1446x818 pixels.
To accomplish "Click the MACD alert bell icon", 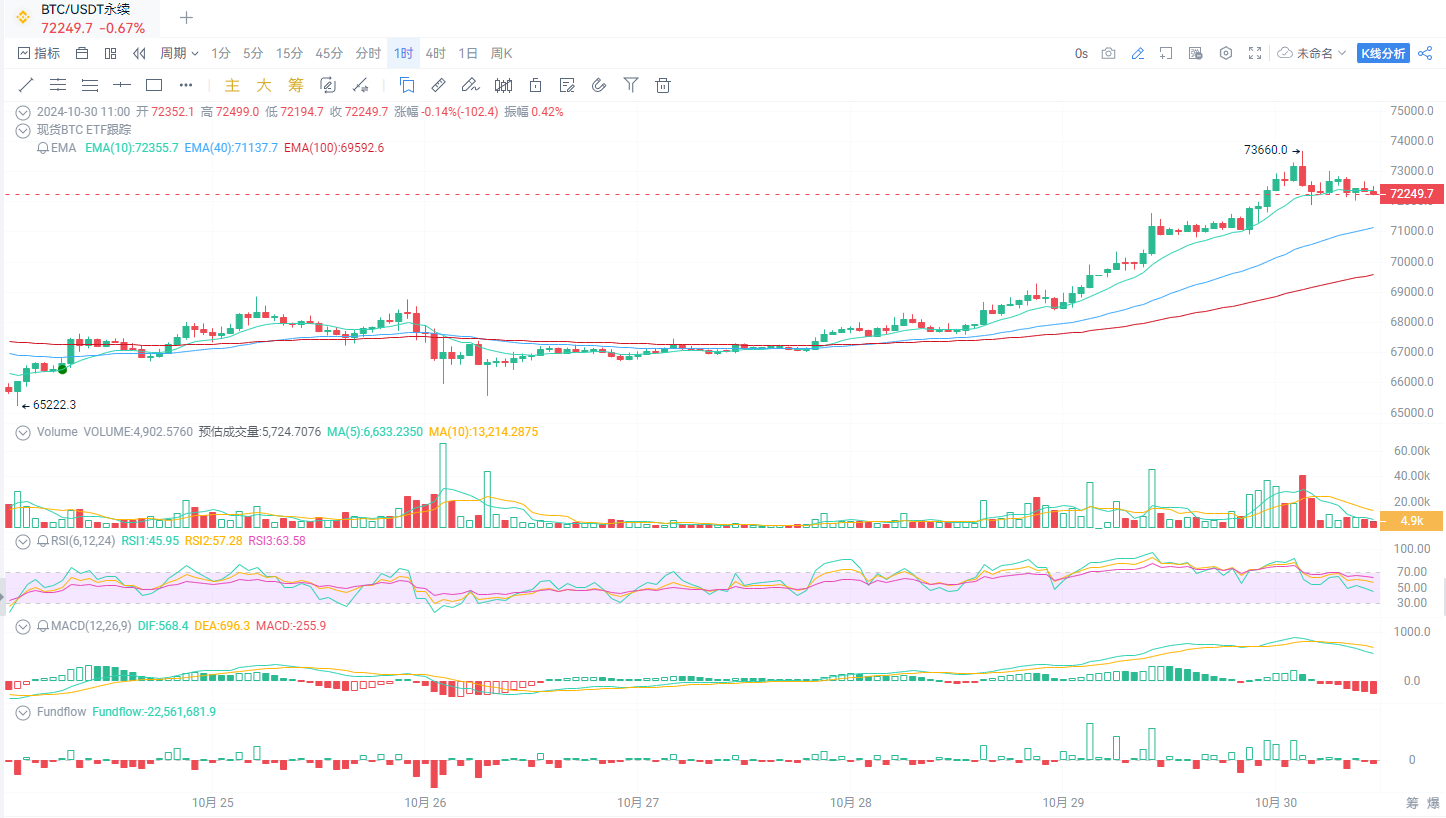I will tap(42, 626).
